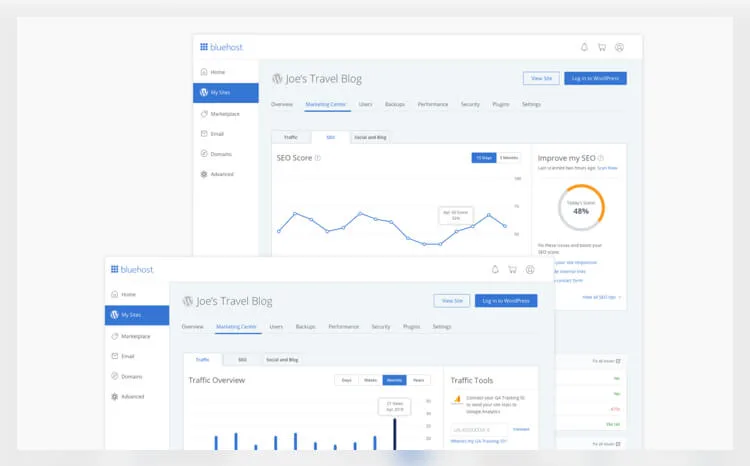Viewport: 750px width, 466px height.
Task: Select the Years range in Traffic Overview
Action: 418,380
